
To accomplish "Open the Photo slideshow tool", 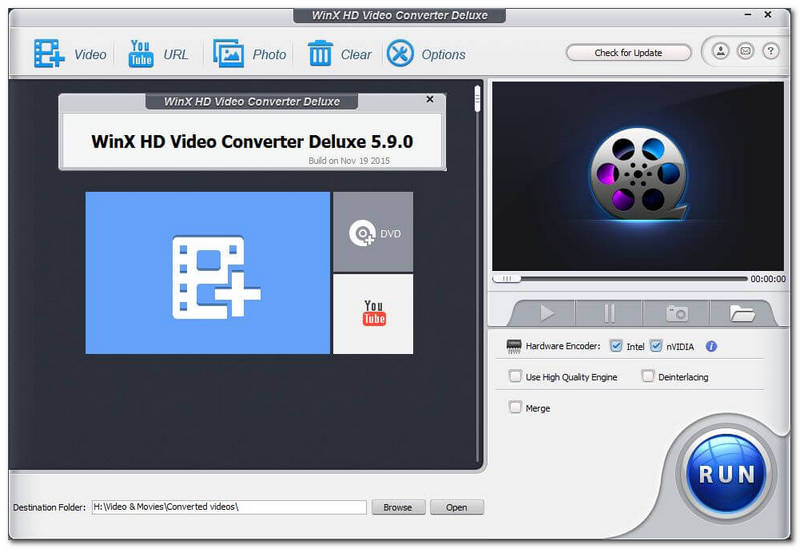I will [228, 54].
